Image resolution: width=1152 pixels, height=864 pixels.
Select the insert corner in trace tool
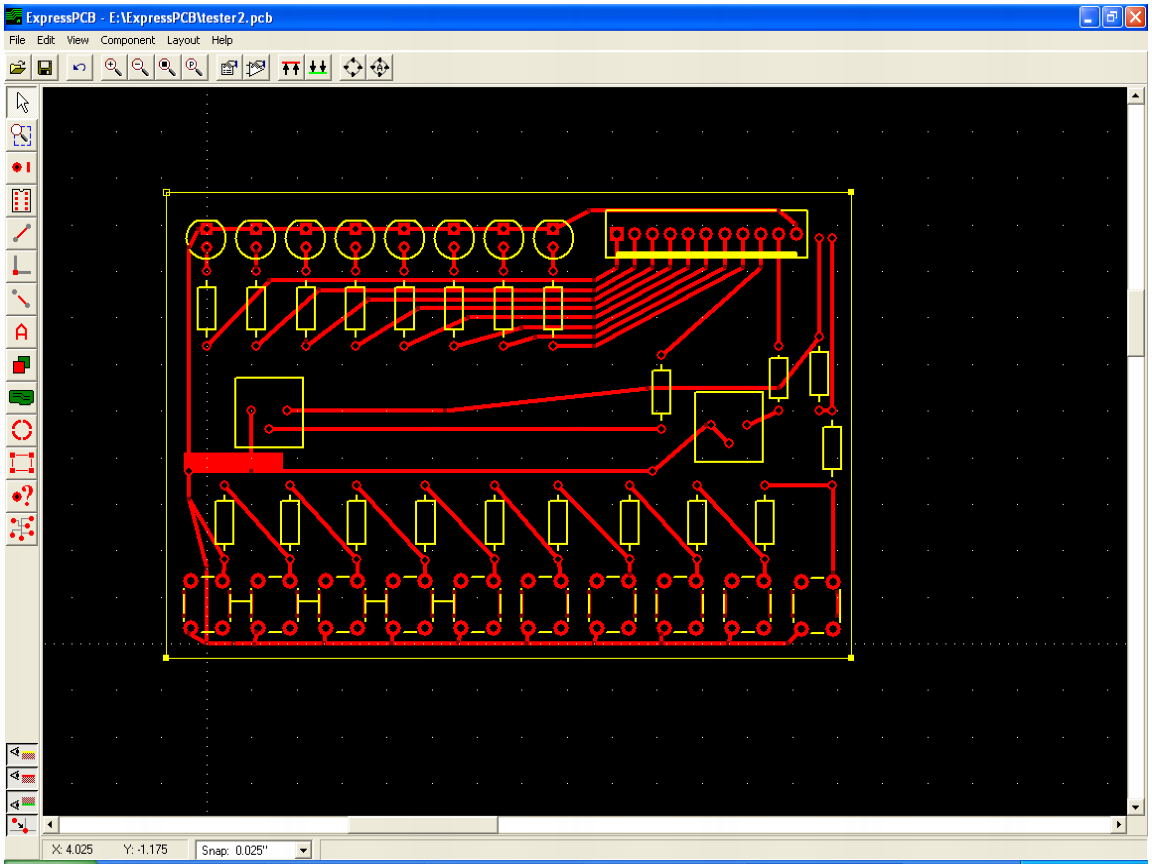(22, 266)
